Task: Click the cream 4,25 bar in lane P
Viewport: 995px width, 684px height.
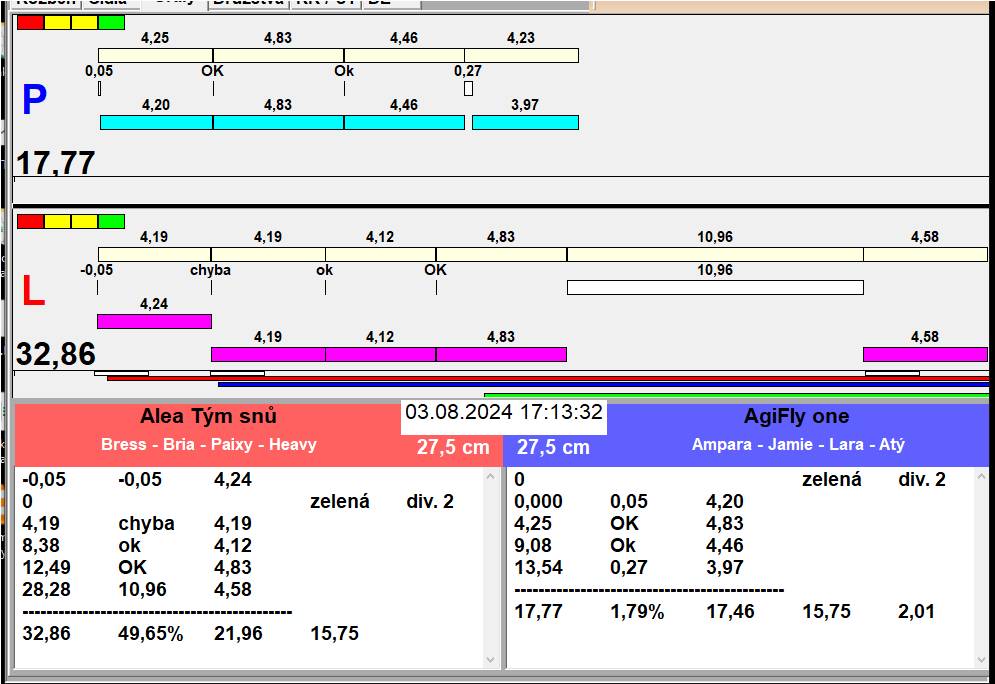Action: click(155, 55)
